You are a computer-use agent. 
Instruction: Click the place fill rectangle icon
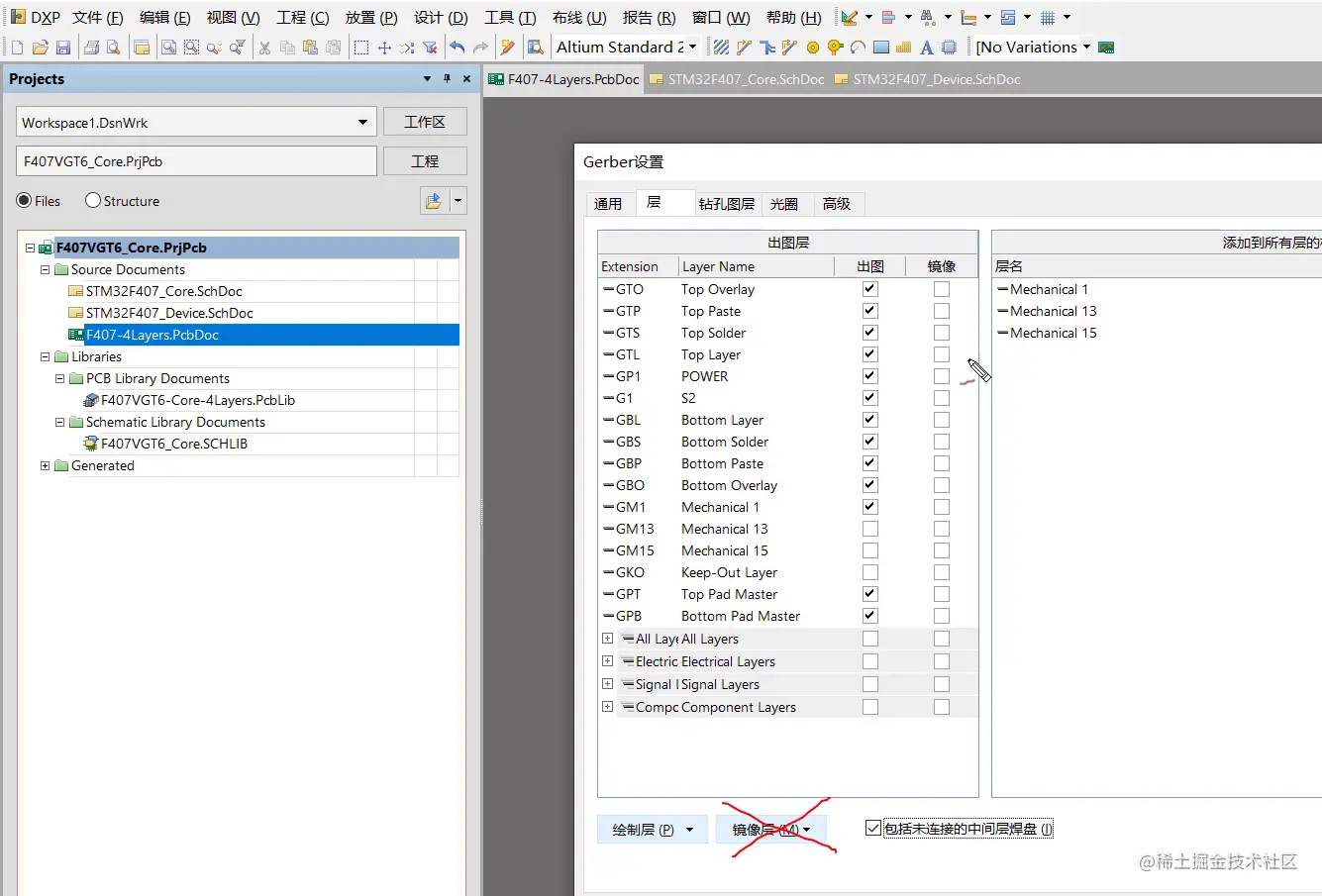coord(880,48)
